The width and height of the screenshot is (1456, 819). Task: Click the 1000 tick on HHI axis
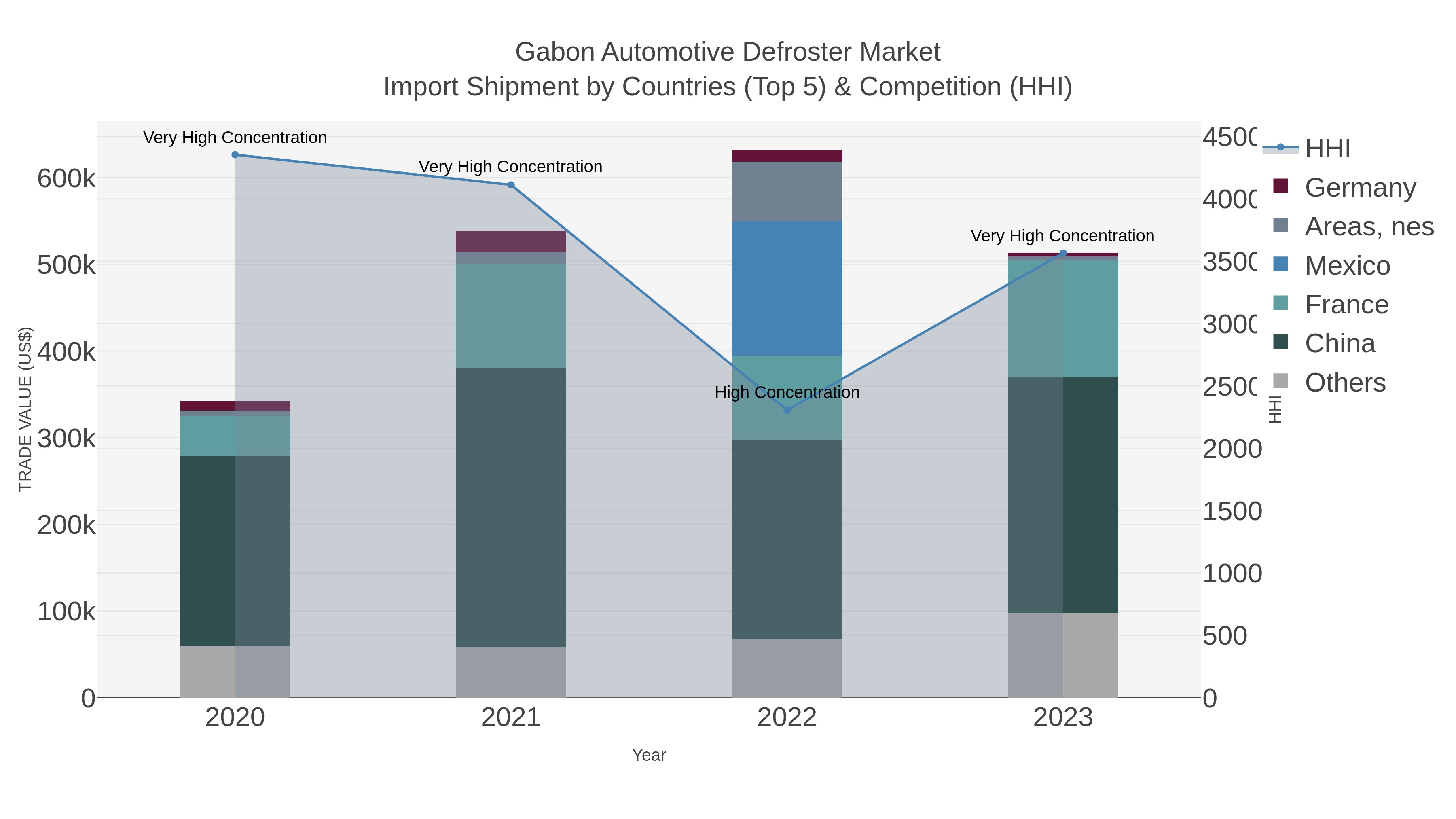[1232, 573]
